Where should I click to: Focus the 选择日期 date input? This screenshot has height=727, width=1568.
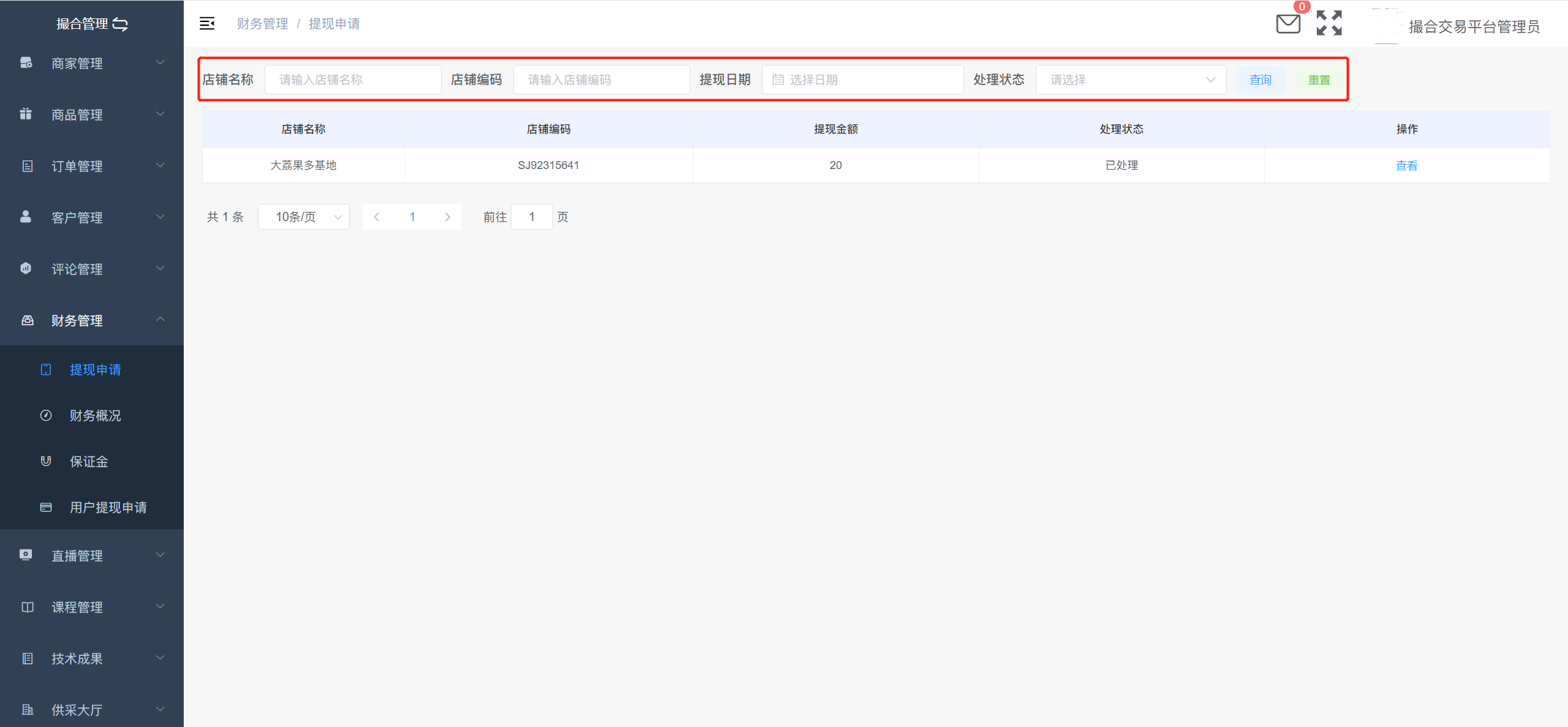point(862,80)
